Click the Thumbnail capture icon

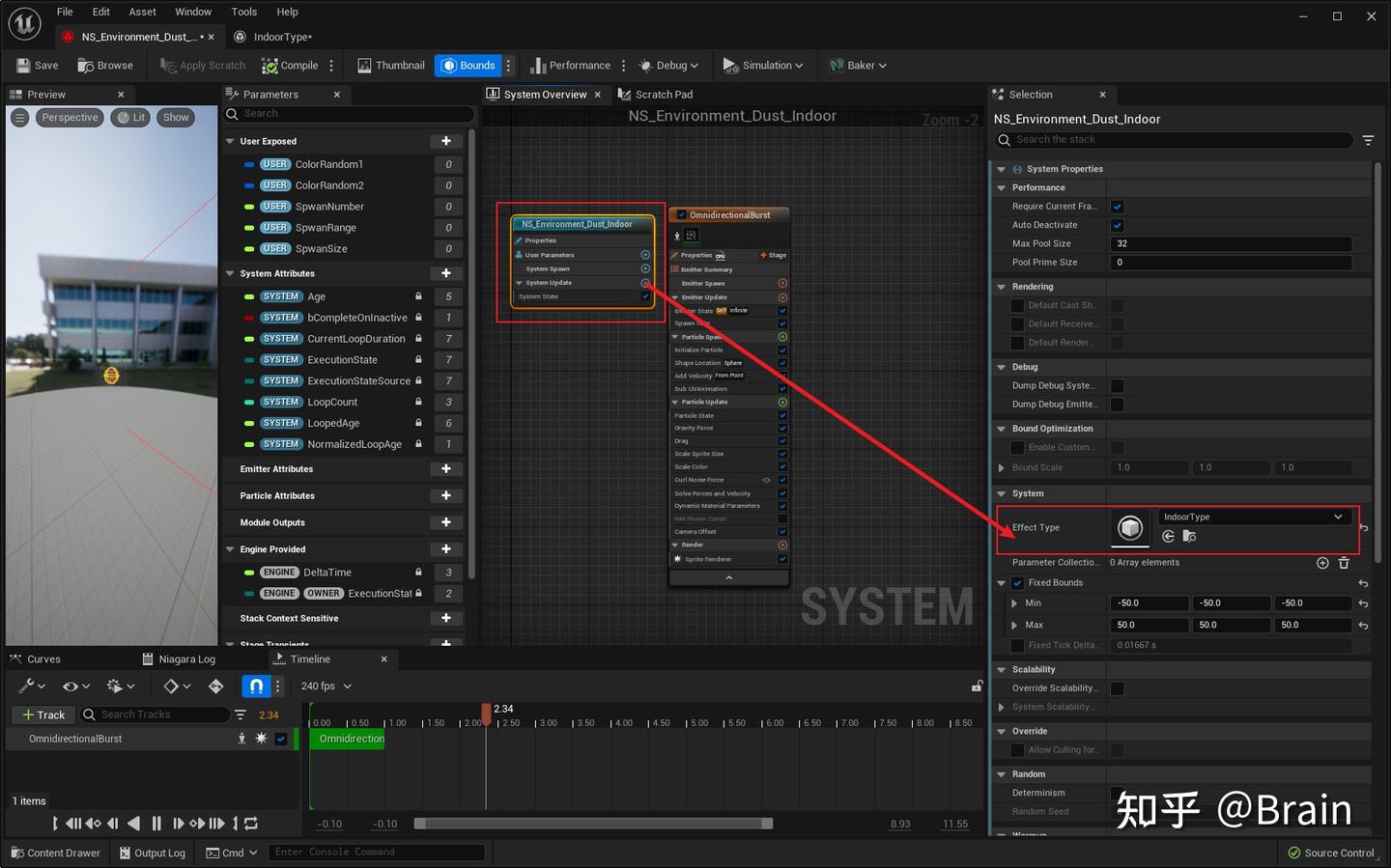[390, 66]
